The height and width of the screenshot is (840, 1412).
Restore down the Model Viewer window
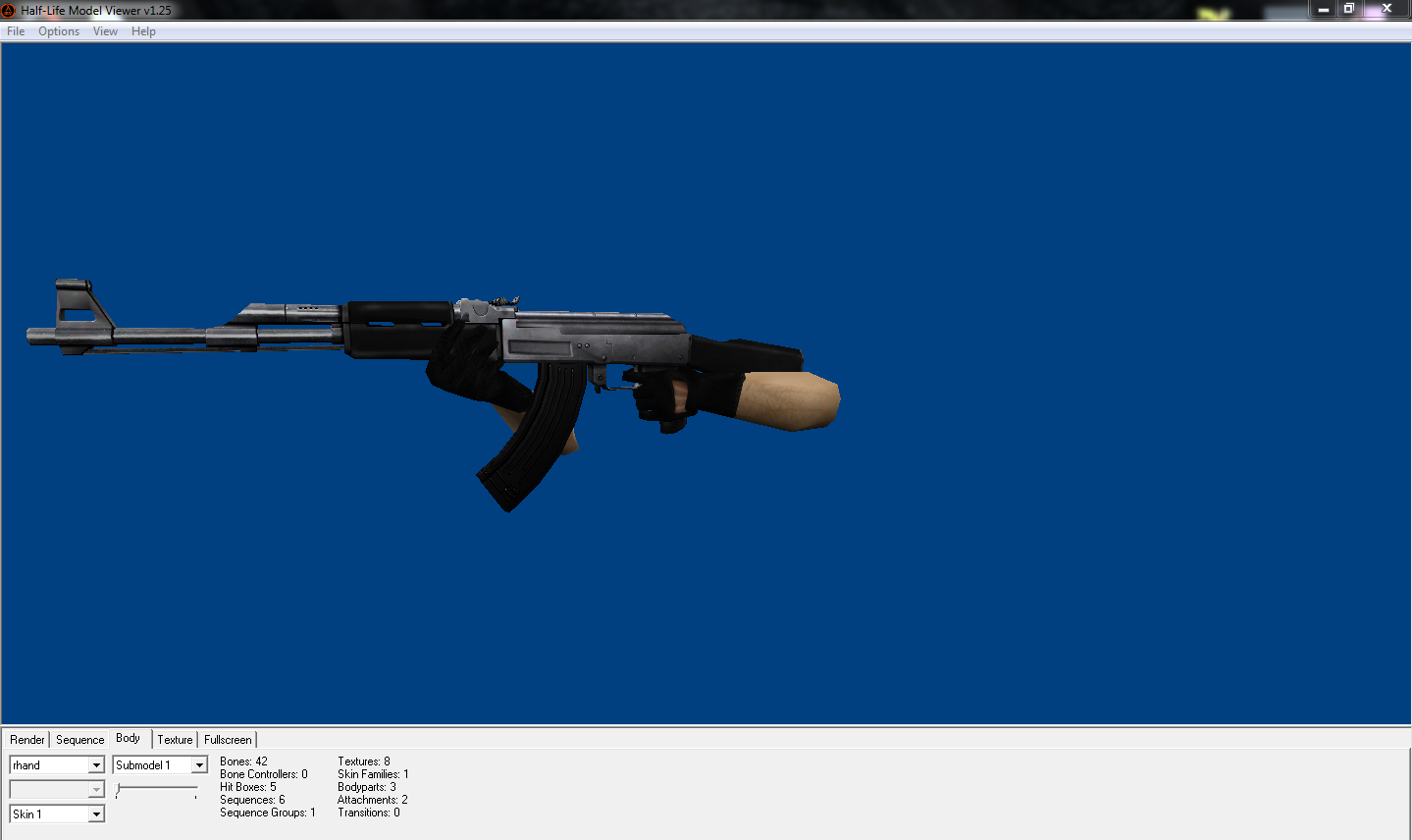pos(1349,9)
